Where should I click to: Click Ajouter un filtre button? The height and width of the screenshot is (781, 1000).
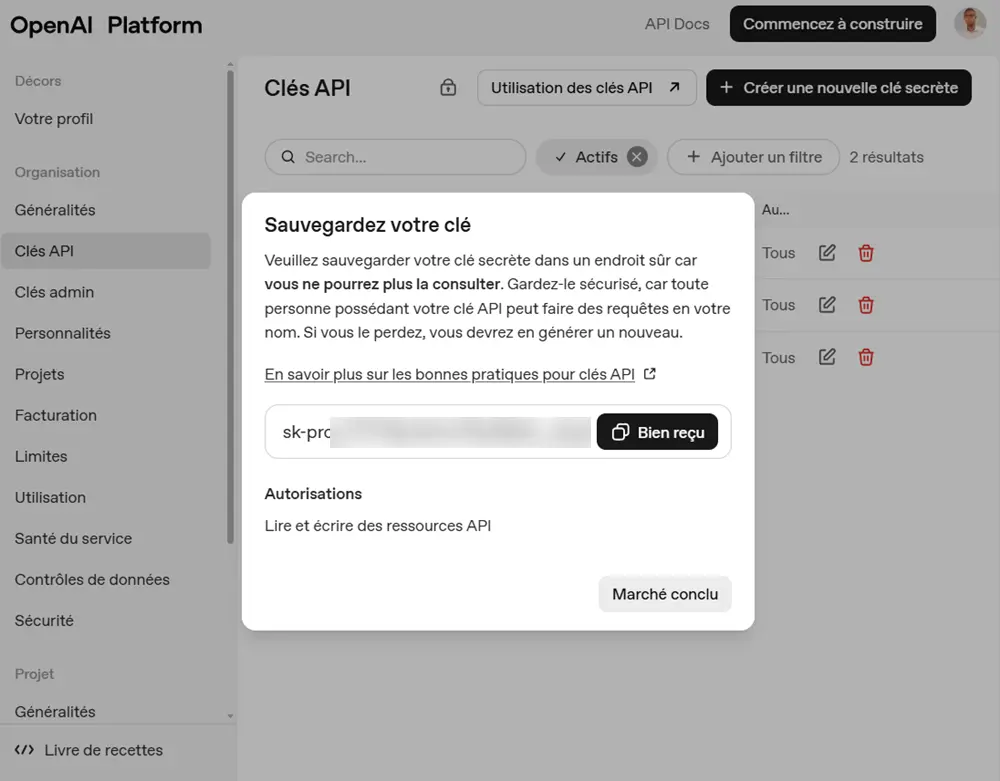pos(753,157)
